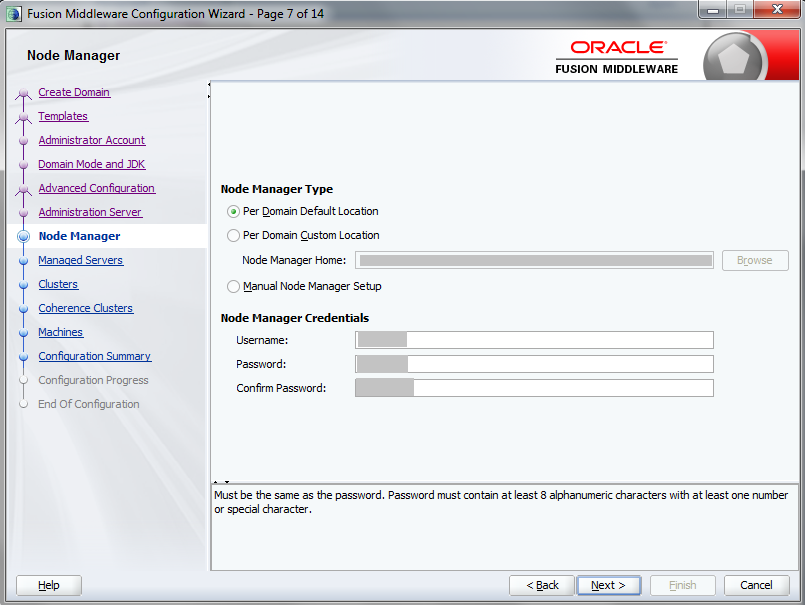Image resolution: width=805 pixels, height=605 pixels.
Task: Click the Next button
Action: [x=608, y=585]
